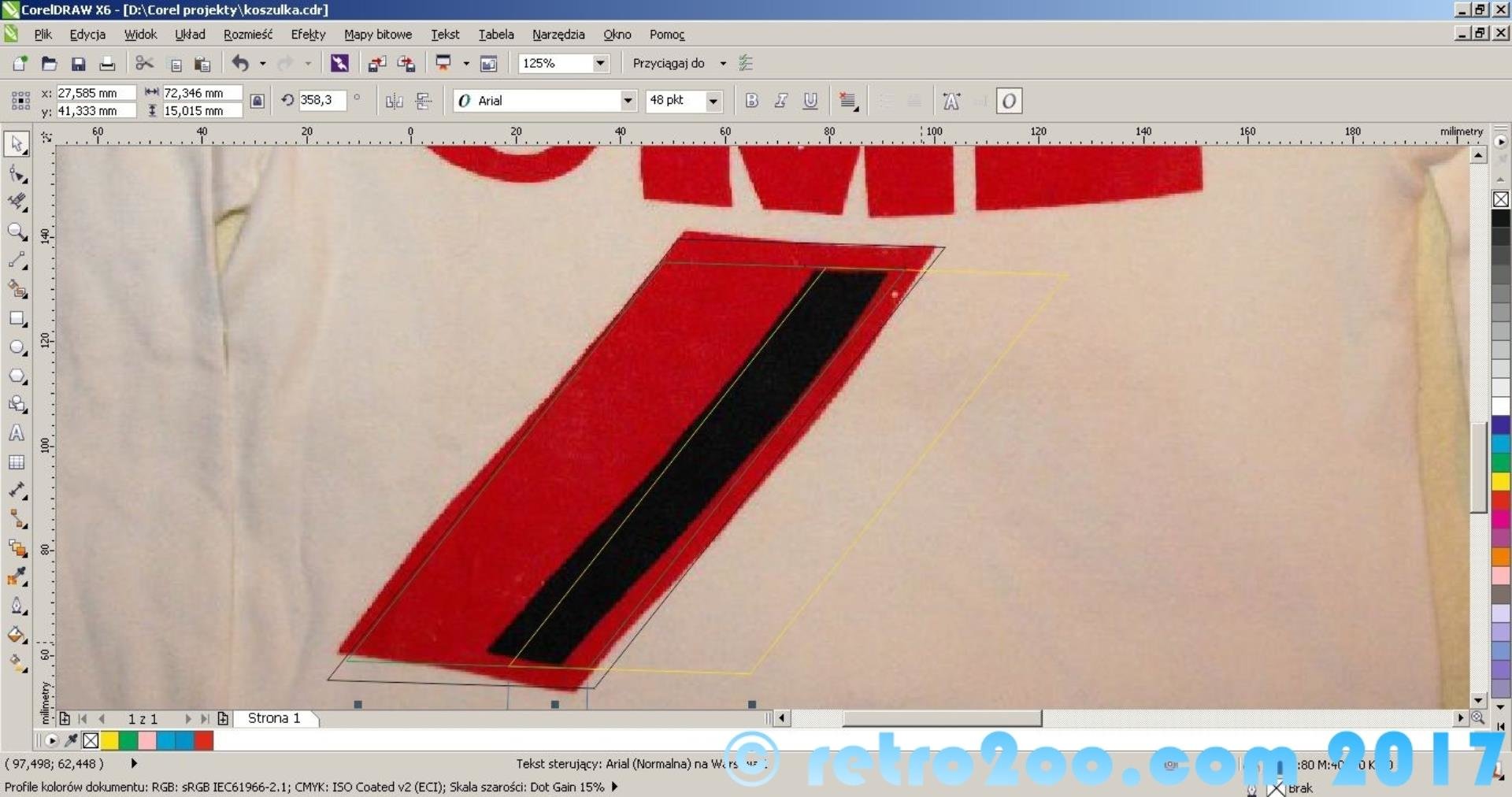Click the Undo arrow icon

point(240,64)
